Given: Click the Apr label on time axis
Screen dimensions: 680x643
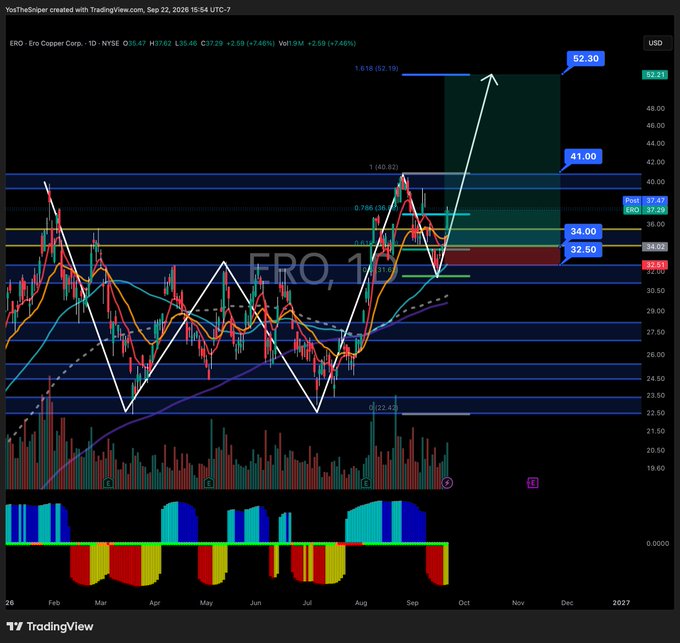Looking at the screenshot, I should click(x=154, y=603).
